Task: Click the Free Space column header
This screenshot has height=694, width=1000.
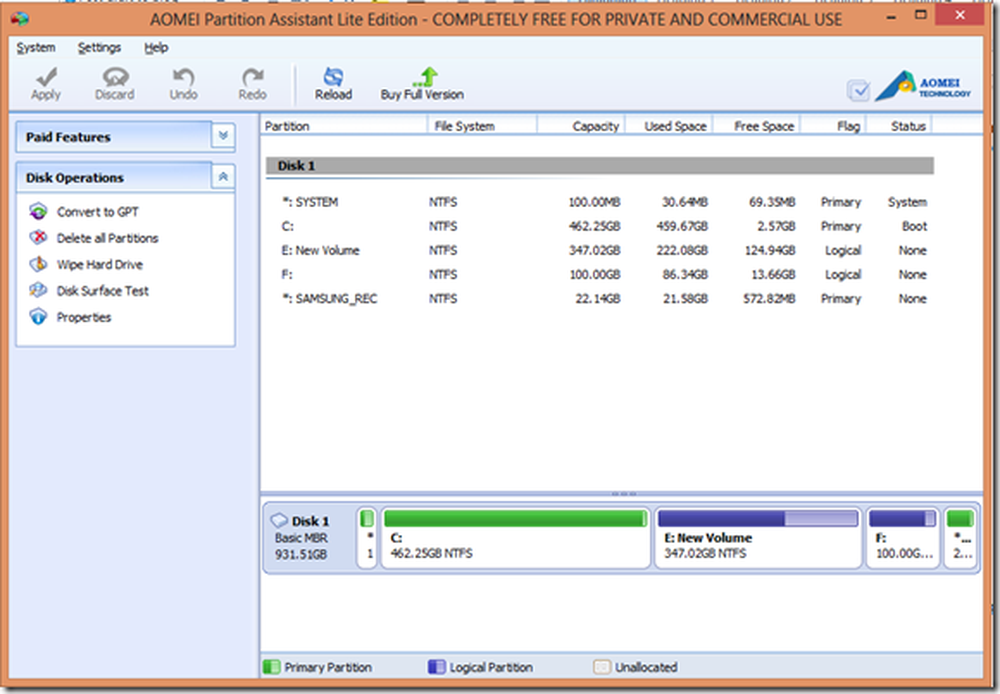Action: [x=757, y=126]
